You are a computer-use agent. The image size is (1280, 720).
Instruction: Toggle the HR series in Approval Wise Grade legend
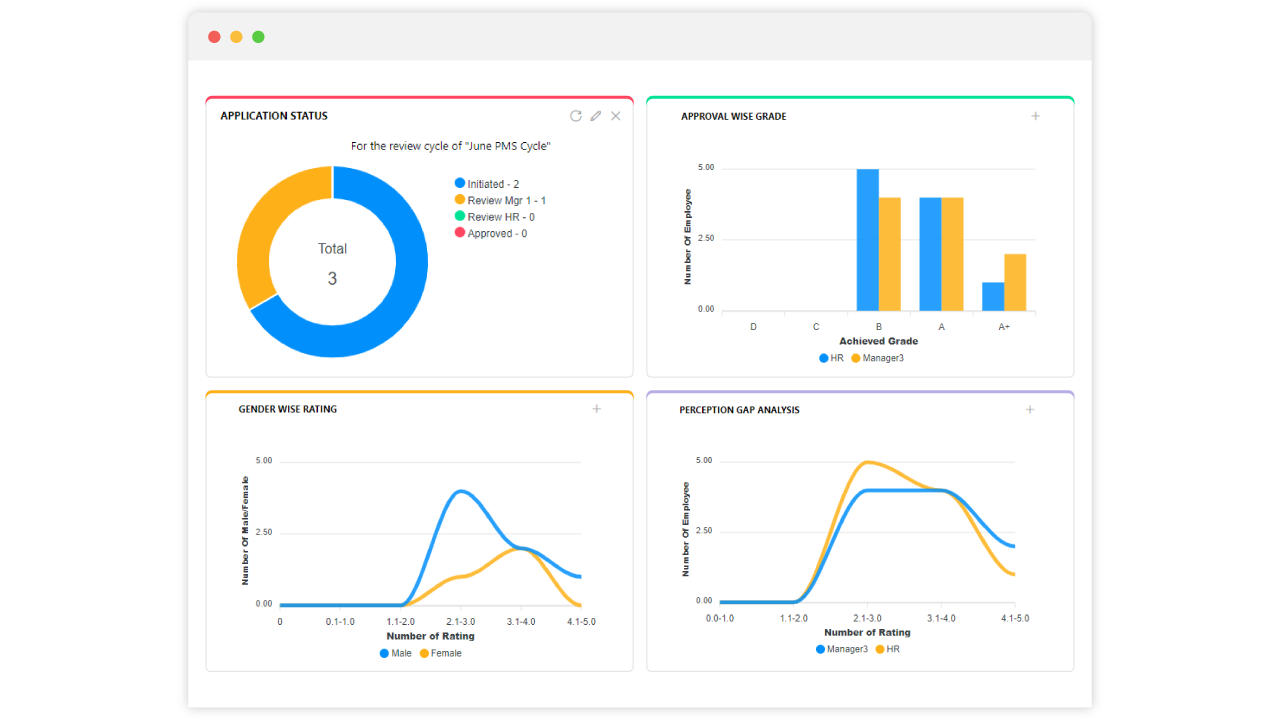click(831, 358)
